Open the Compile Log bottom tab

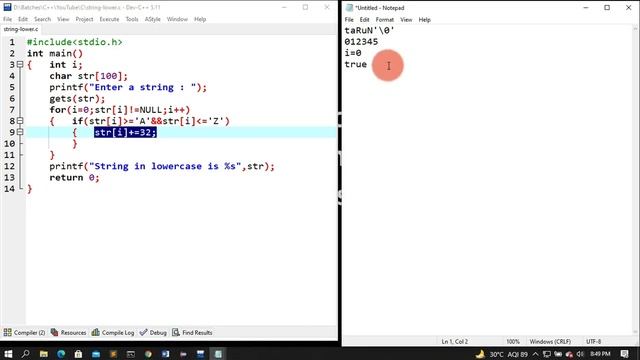(113, 333)
